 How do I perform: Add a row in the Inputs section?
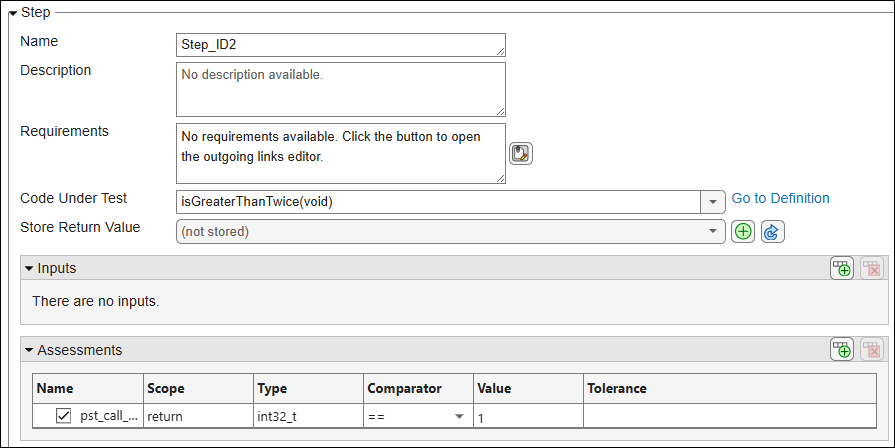pyautogui.click(x=842, y=268)
